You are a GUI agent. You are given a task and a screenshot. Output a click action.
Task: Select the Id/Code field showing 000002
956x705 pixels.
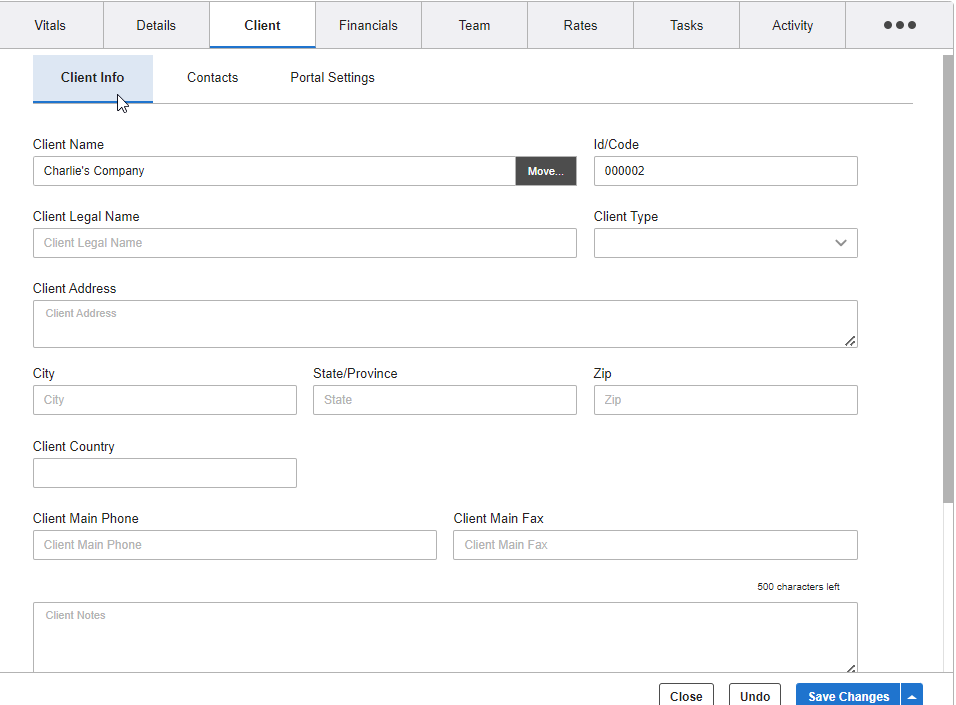[x=725, y=171]
